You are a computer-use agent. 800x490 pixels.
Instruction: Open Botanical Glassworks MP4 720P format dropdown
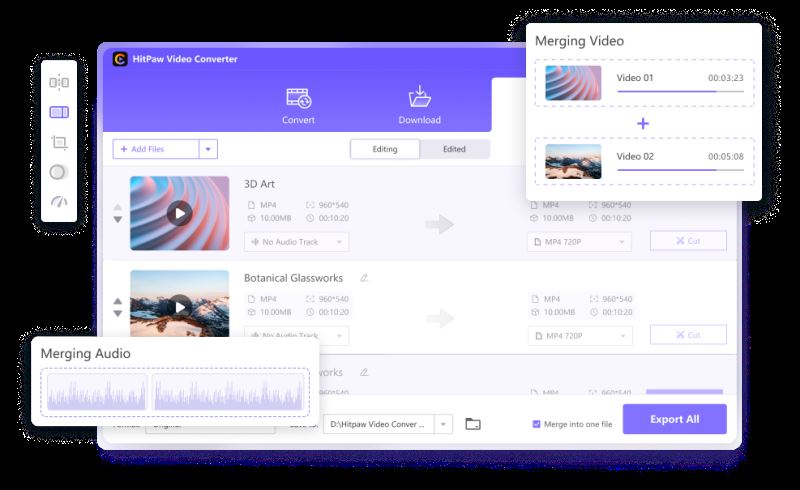580,336
